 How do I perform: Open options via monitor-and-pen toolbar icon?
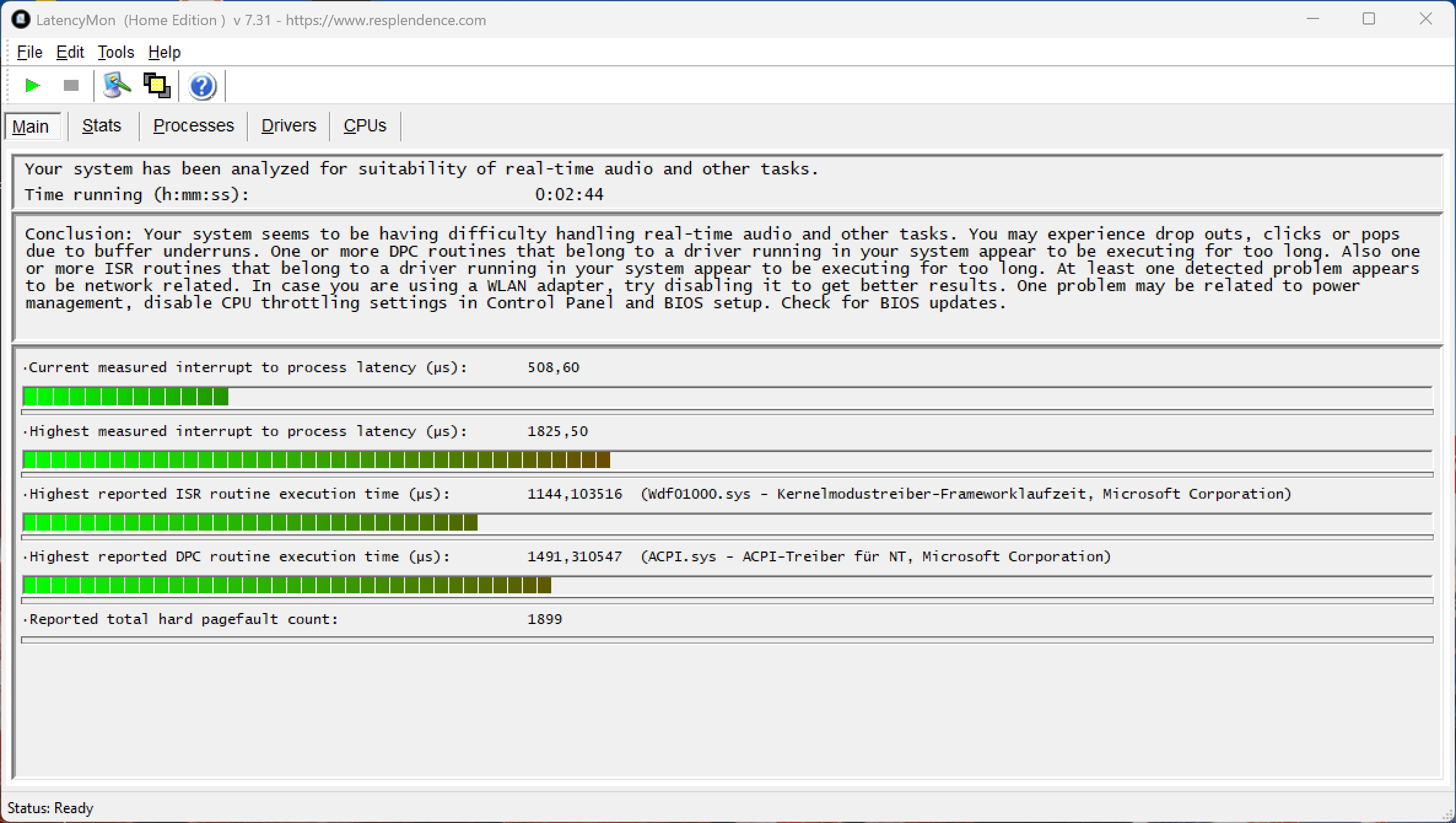tap(117, 85)
